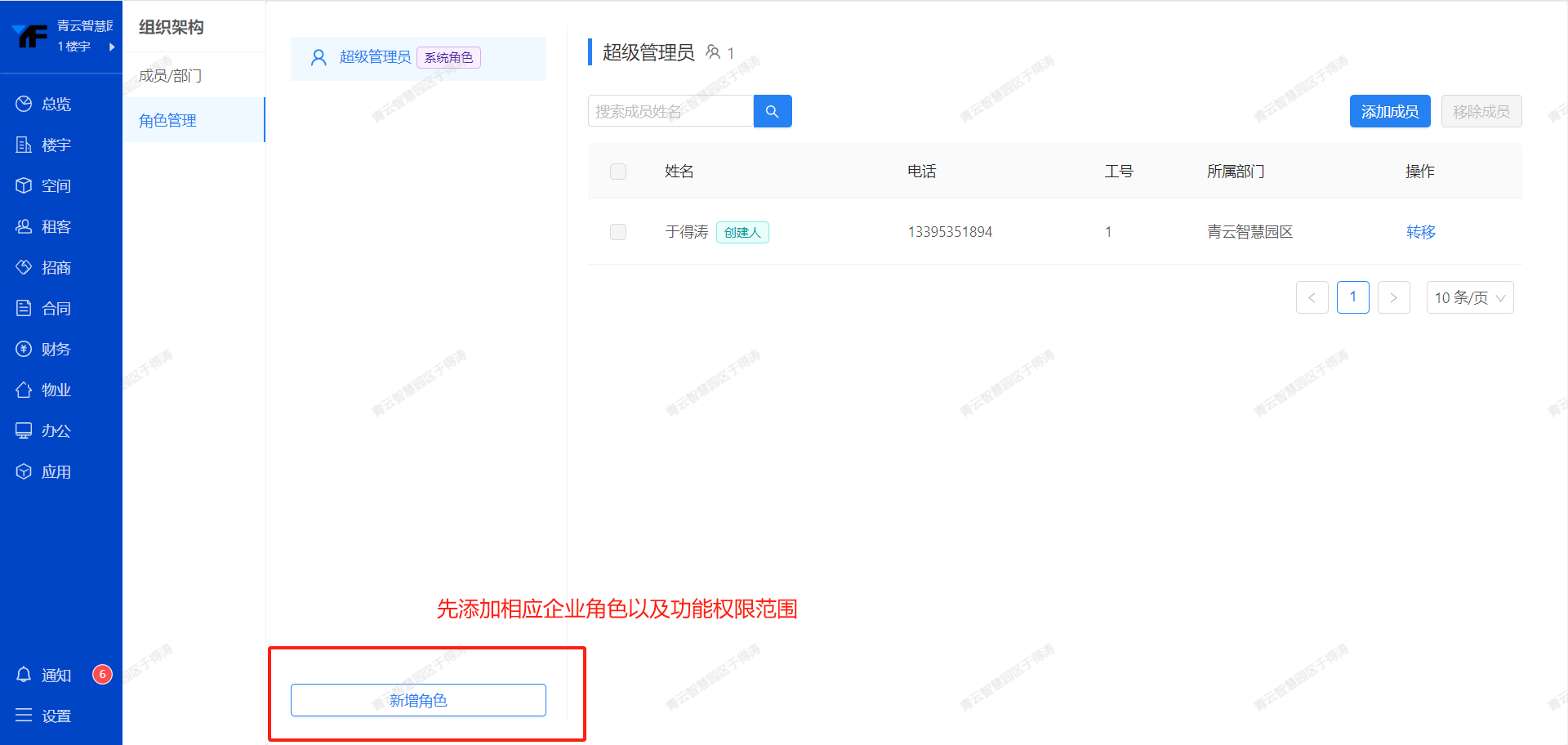This screenshot has width=1568, height=745.
Task: Click the 合同 contract sidebar icon
Action: pos(24,308)
